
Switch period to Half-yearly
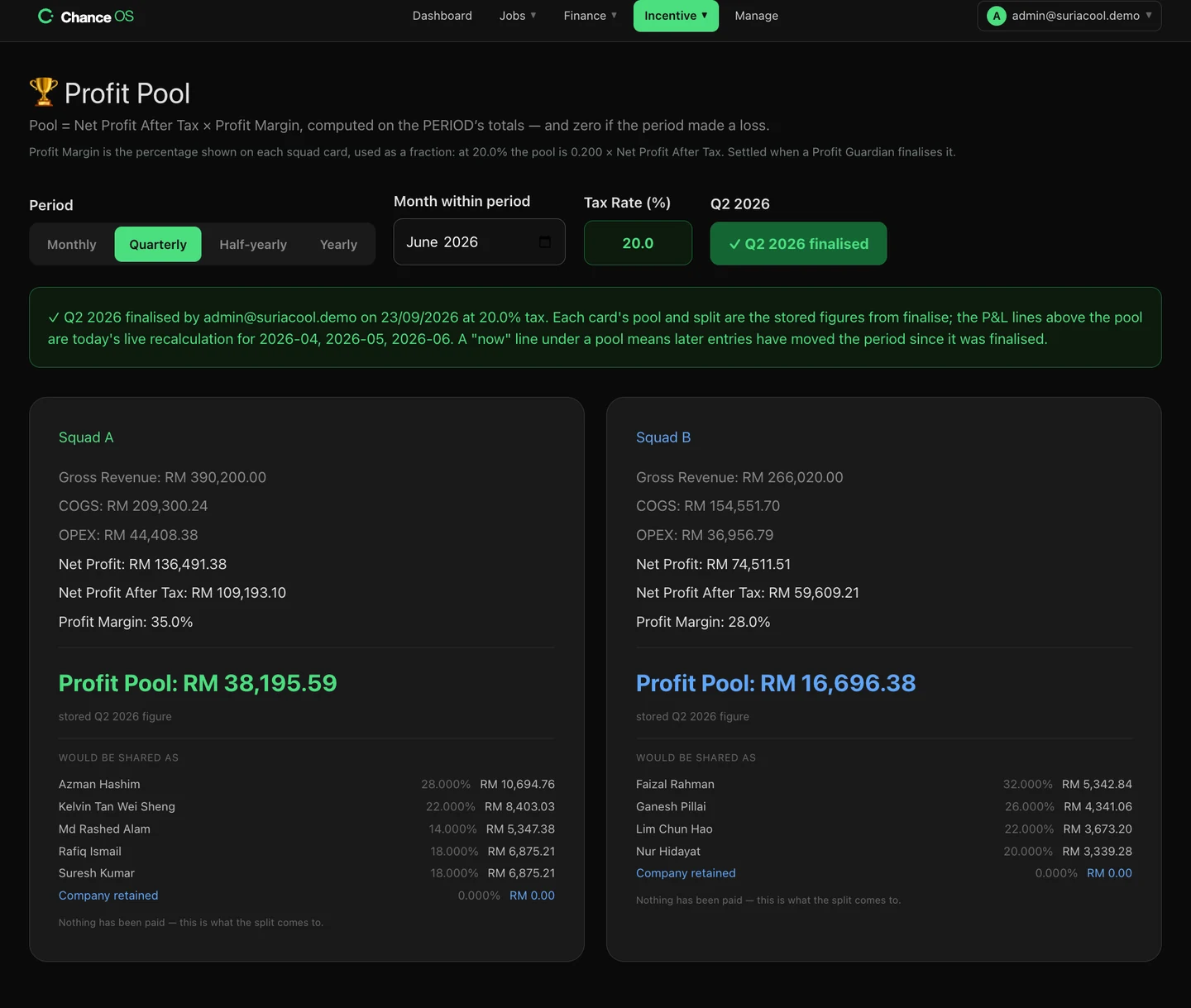[x=253, y=244]
